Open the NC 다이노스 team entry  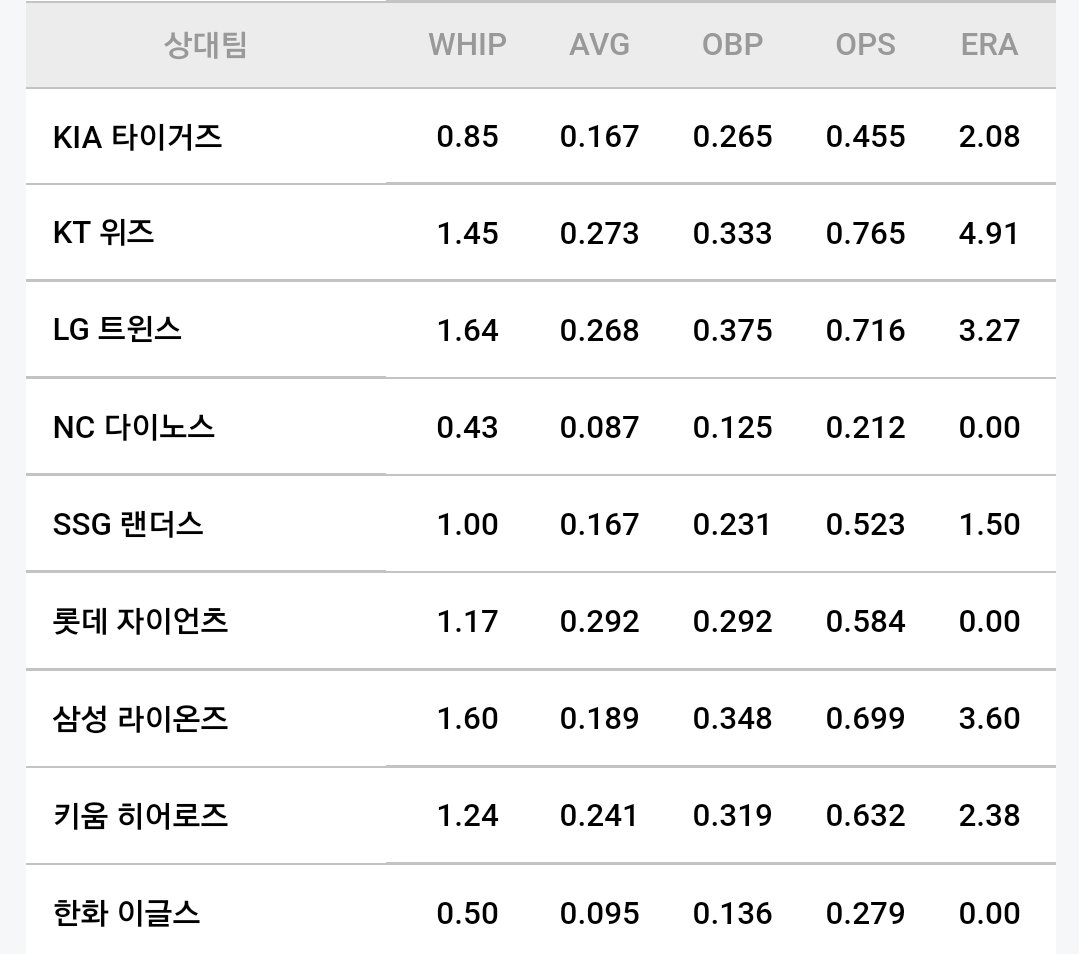coord(540,427)
